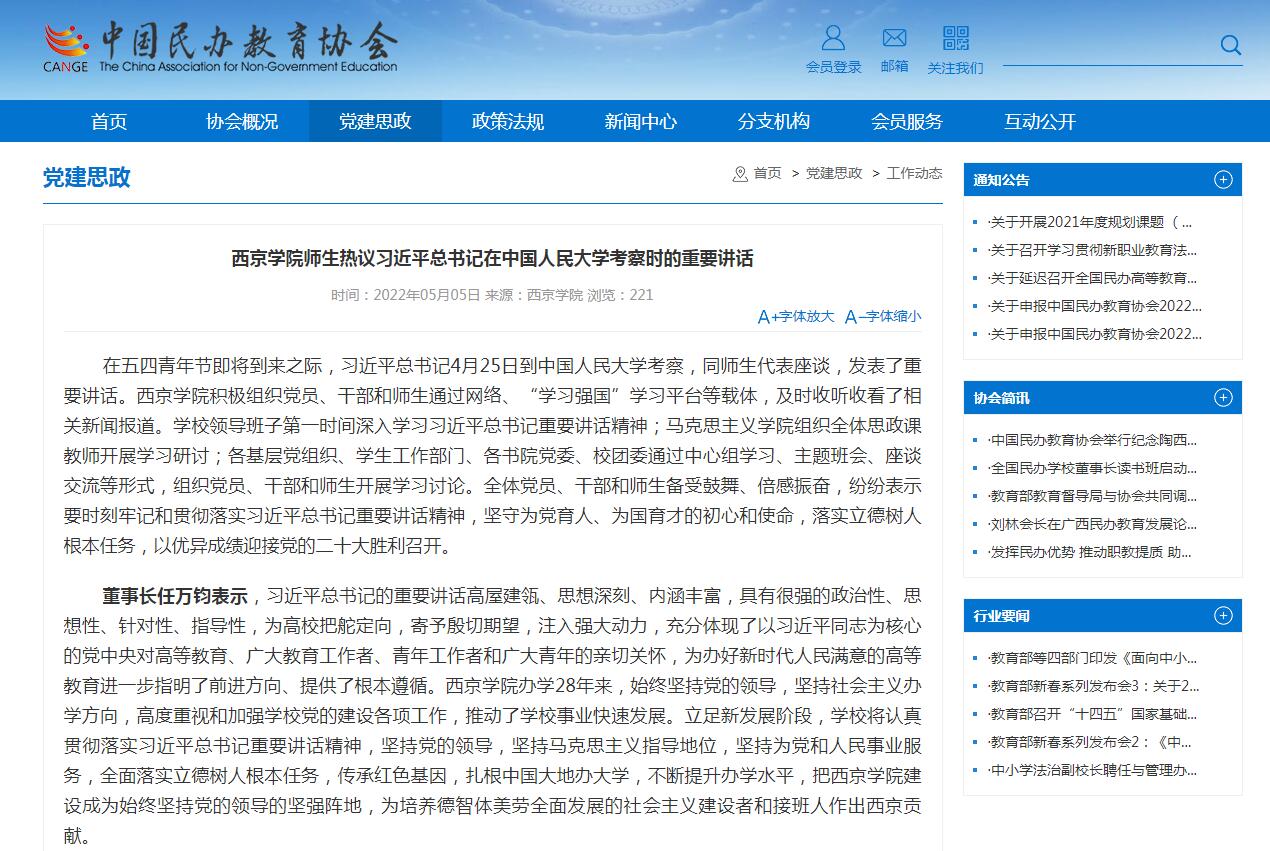
Task: Increase font size with A+字体放大
Action: [x=796, y=316]
